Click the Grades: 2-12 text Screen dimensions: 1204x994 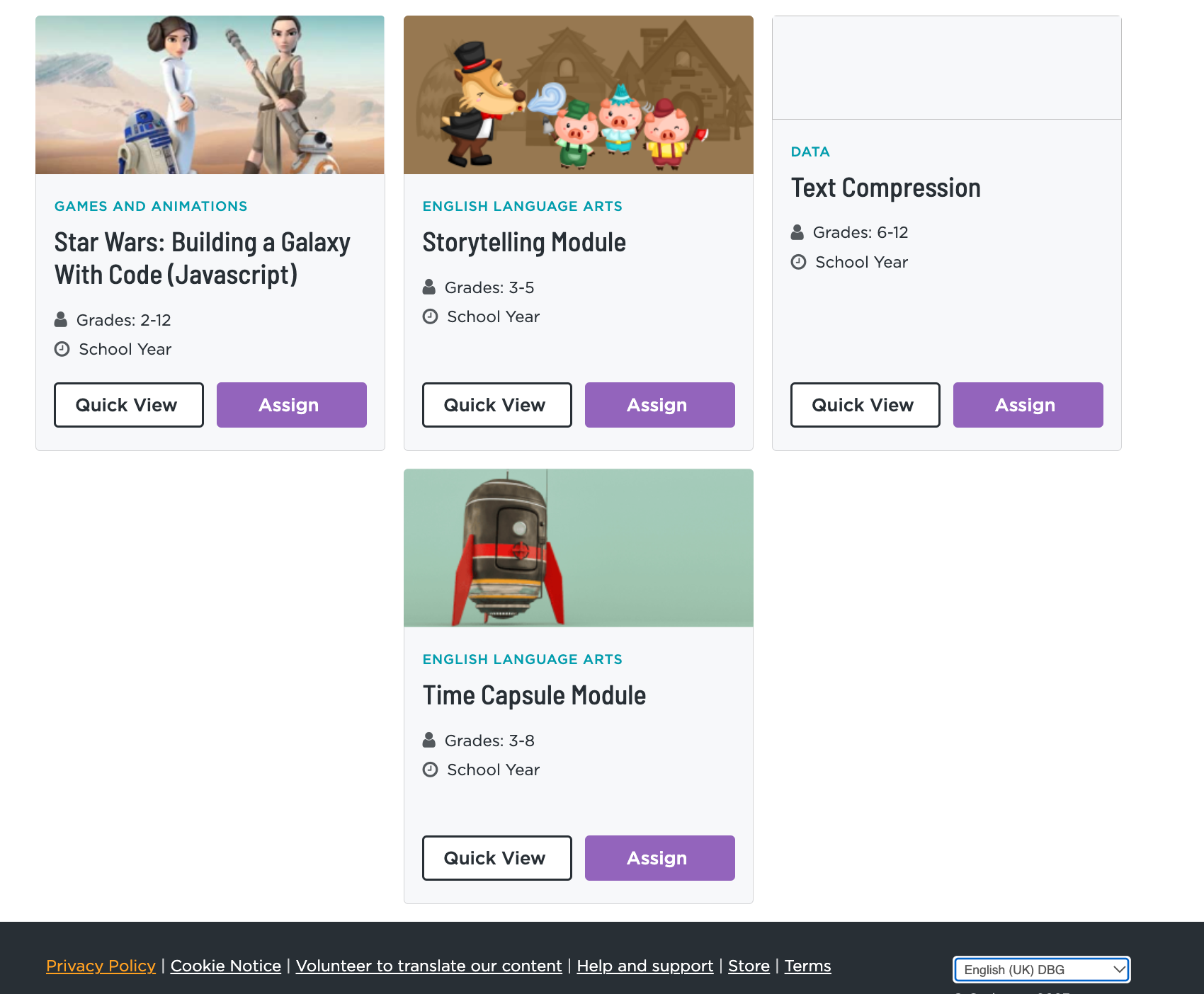point(124,320)
